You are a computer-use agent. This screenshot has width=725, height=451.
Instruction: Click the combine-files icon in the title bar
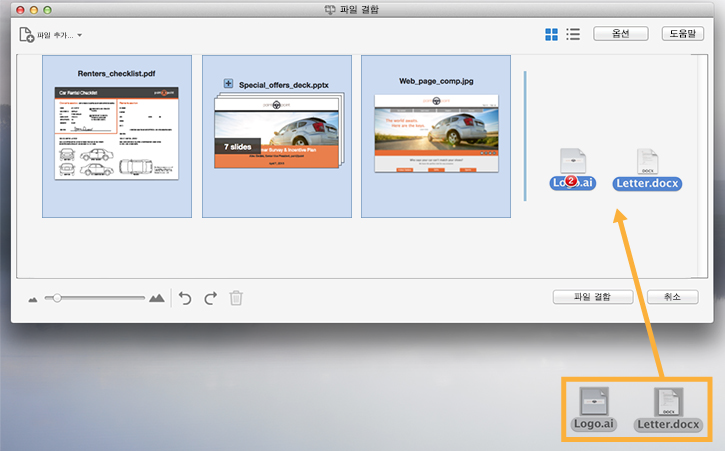(x=330, y=10)
